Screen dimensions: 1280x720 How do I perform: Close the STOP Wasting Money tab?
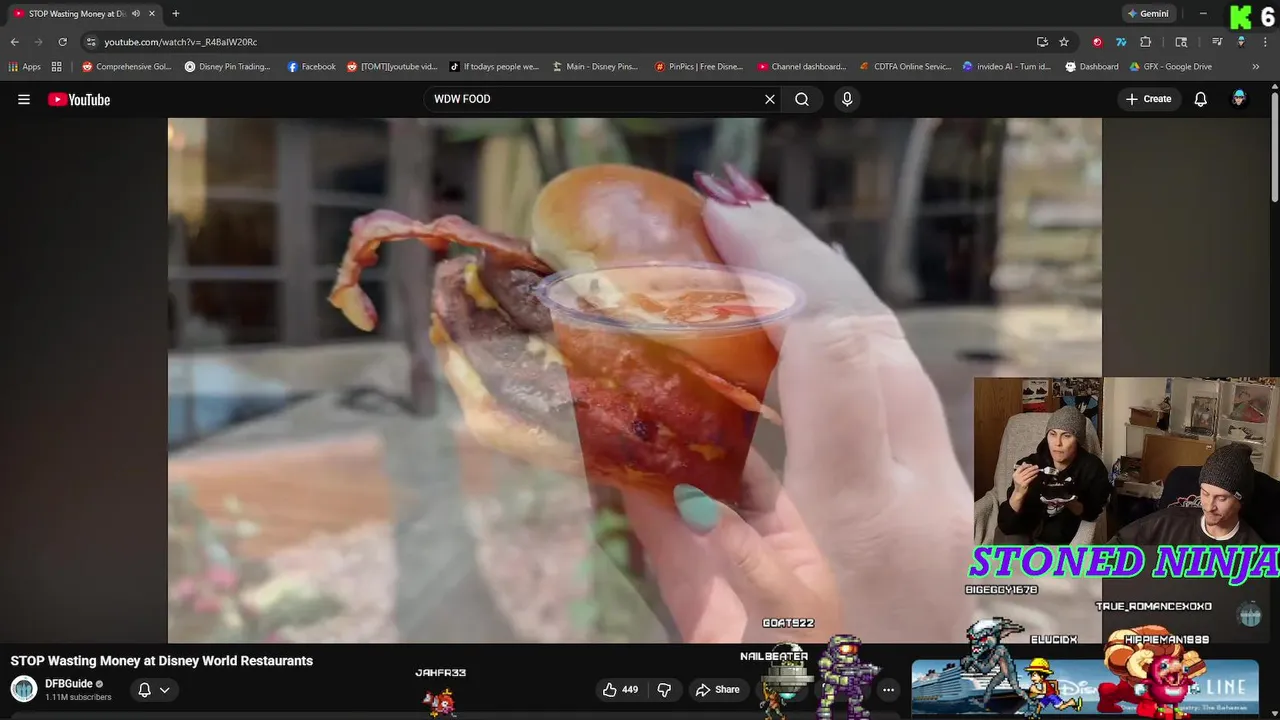click(x=152, y=14)
